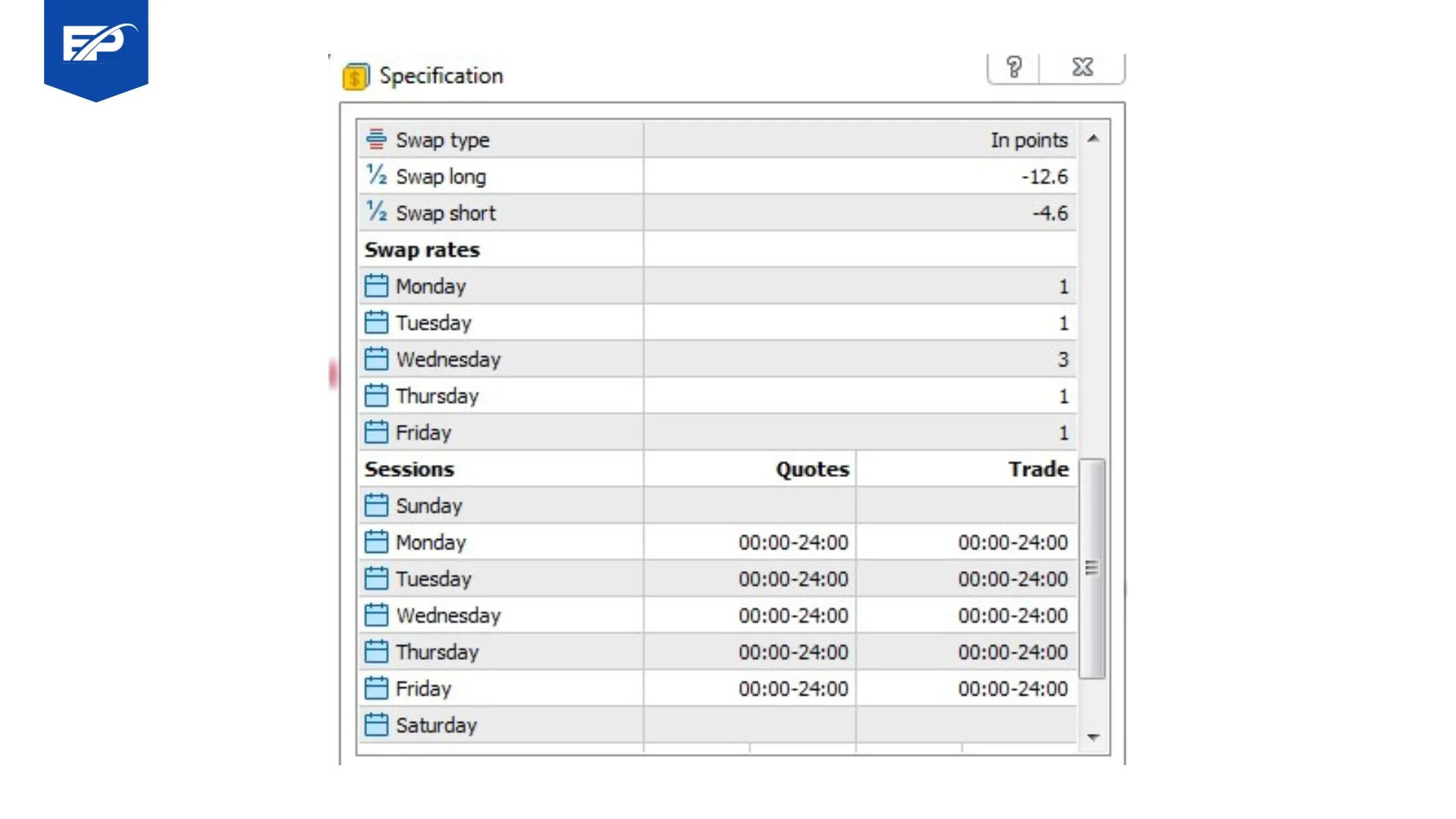Click Tuesday Trade session 00:00-24:00
The width and height of the screenshot is (1456, 819).
pyautogui.click(x=1012, y=579)
